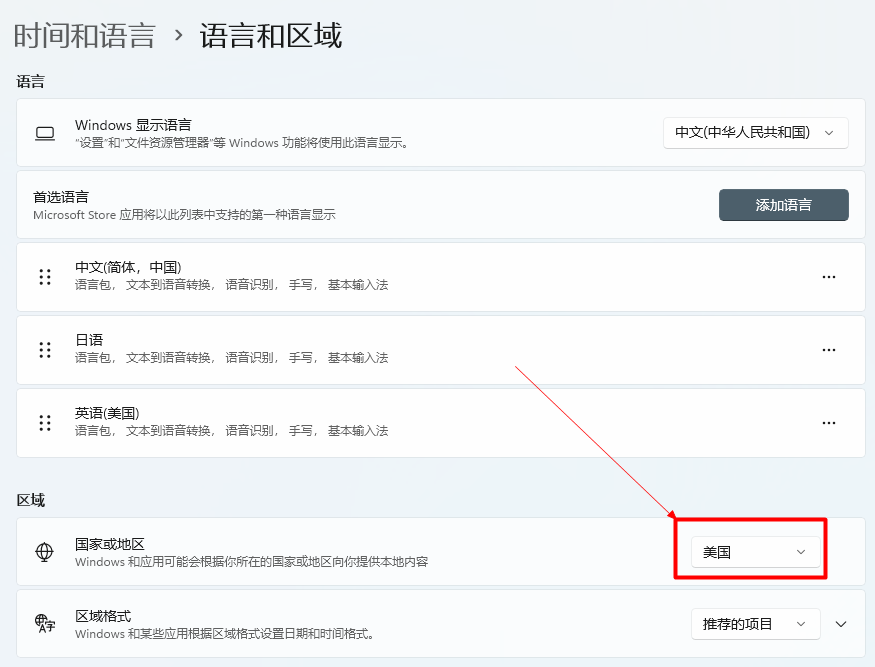Viewport: 875px width, 667px height.
Task: Click the 区域格式 language icon
Action: pyautogui.click(x=44, y=624)
